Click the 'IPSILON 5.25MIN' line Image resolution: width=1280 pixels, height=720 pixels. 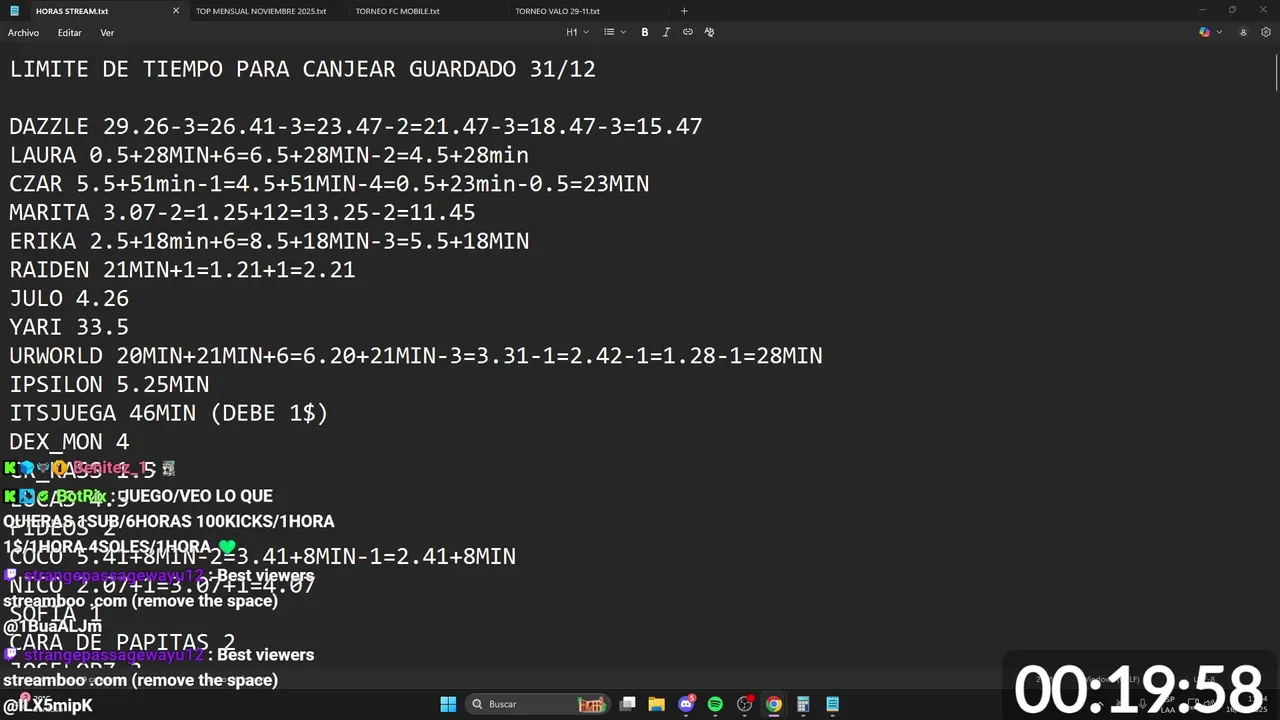point(109,385)
